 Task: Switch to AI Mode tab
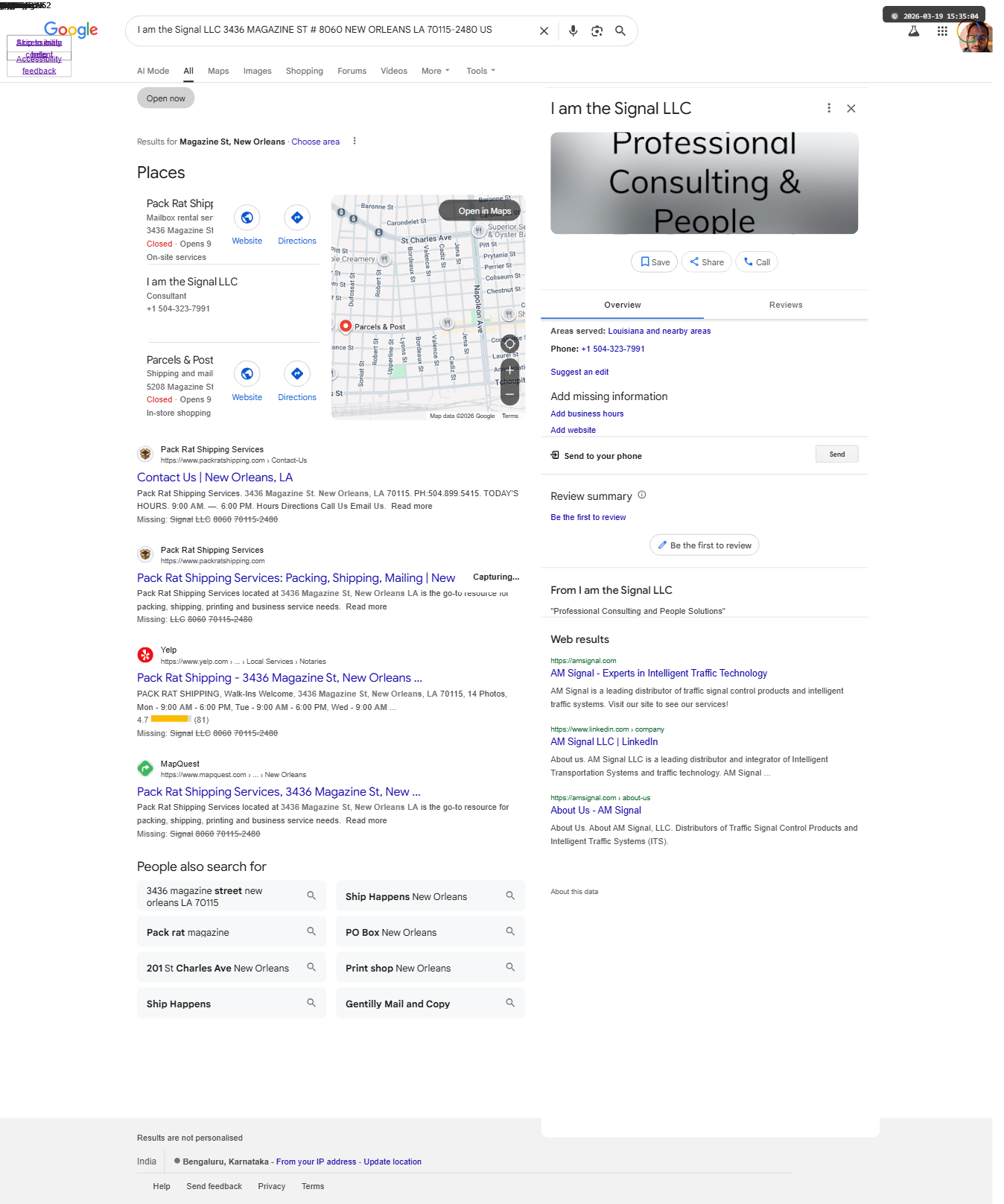[153, 71]
